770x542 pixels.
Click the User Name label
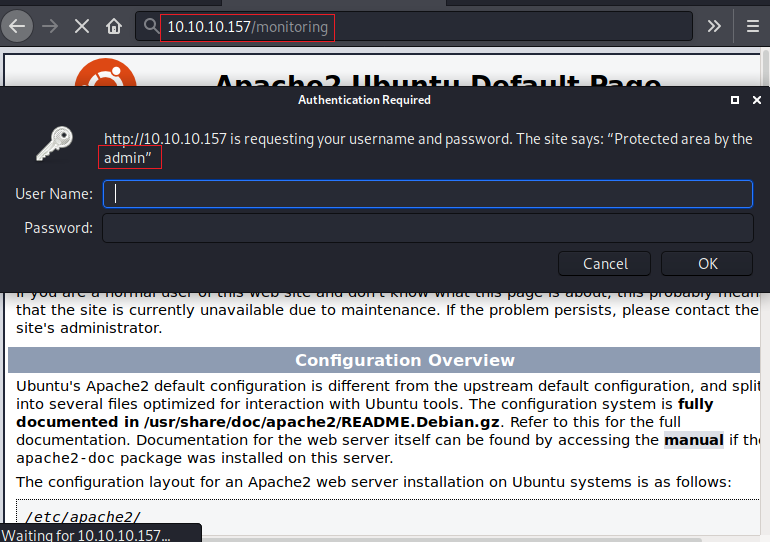click(x=54, y=194)
